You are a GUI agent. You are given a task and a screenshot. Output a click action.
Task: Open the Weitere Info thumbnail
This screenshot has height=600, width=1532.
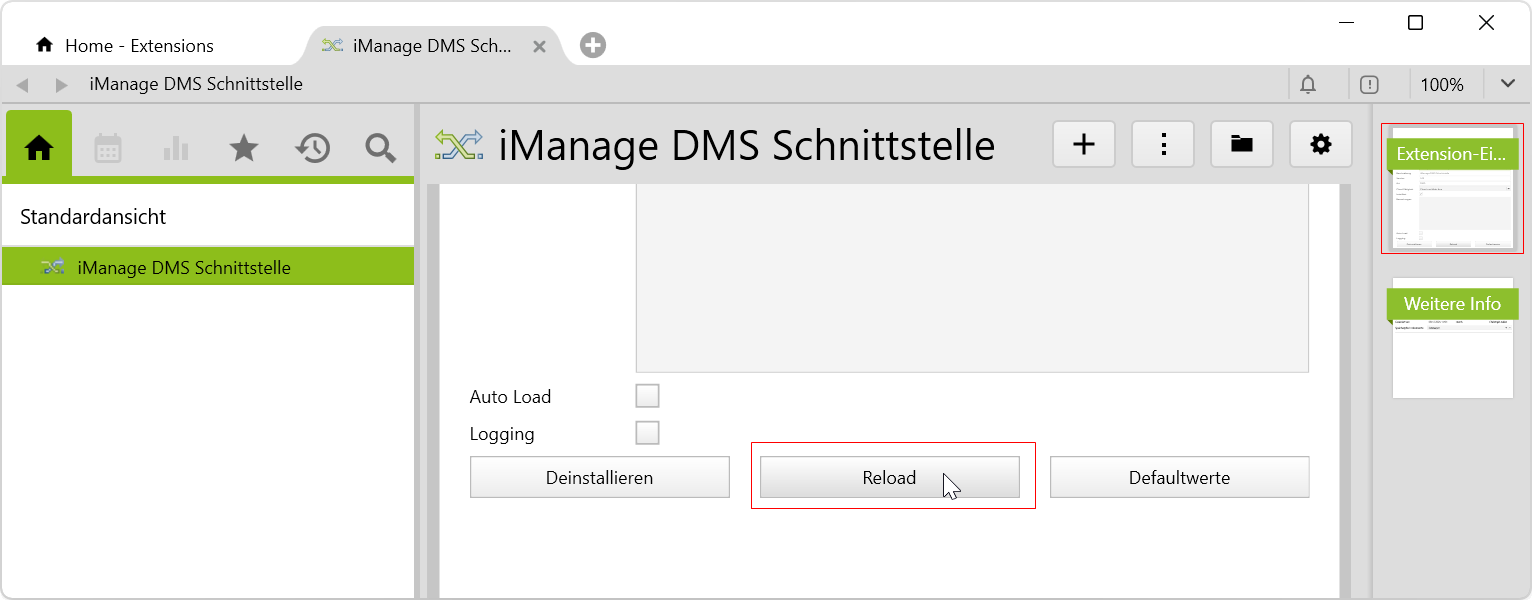[x=1452, y=338]
